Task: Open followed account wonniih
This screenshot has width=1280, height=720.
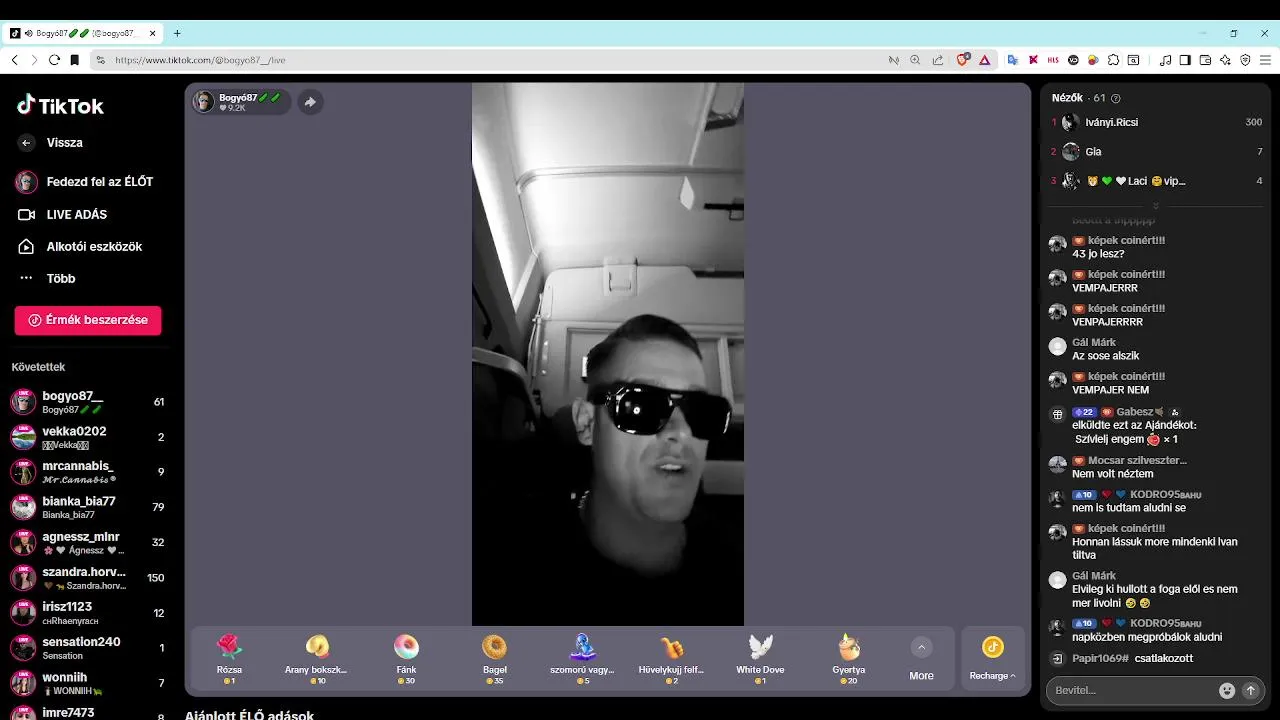Action: pyautogui.click(x=88, y=683)
